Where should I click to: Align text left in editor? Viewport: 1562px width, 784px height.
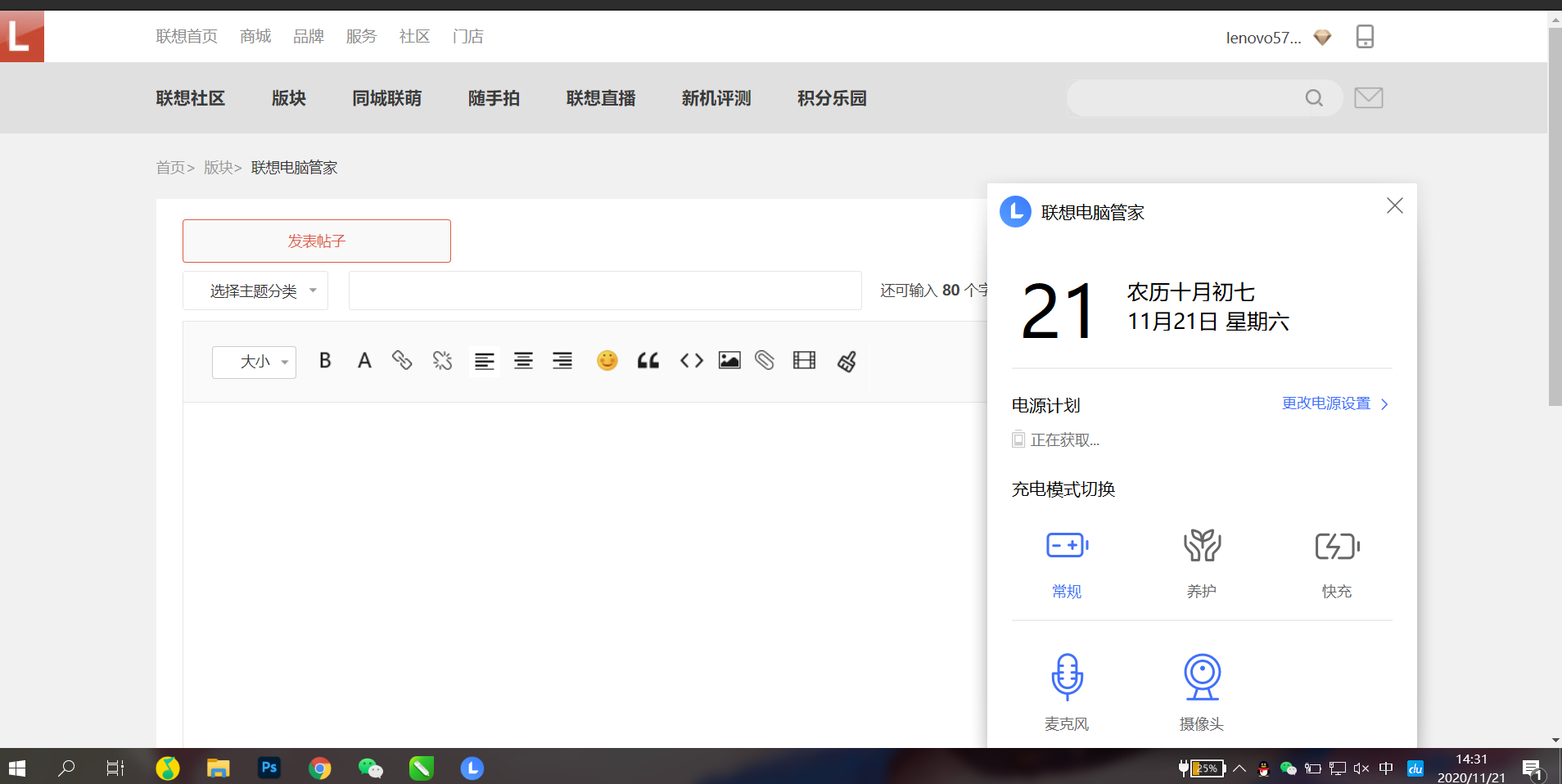(485, 361)
